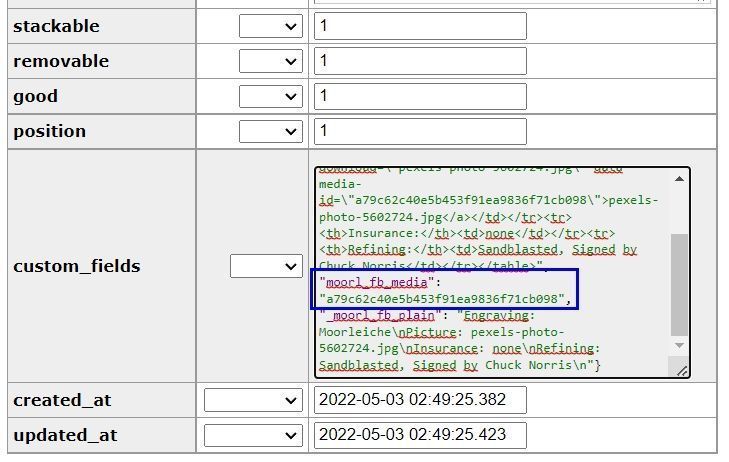Open the position function dropdown
The image size is (729, 462).
270,131
